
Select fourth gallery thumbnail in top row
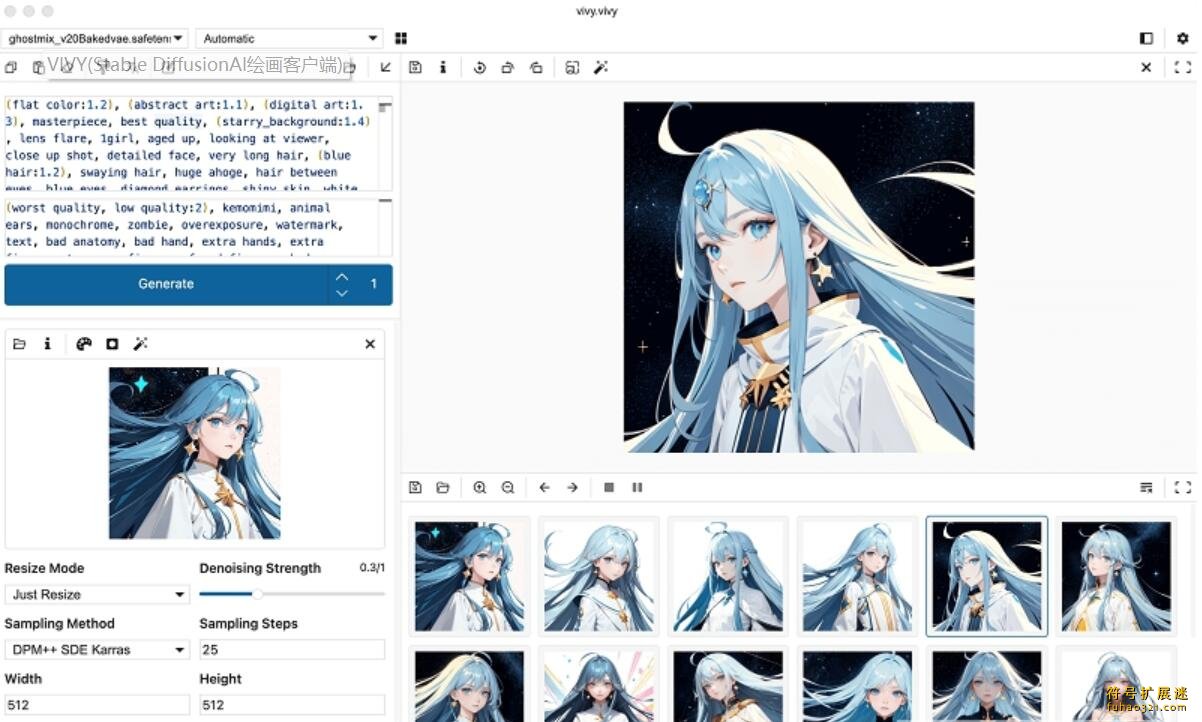coord(857,576)
